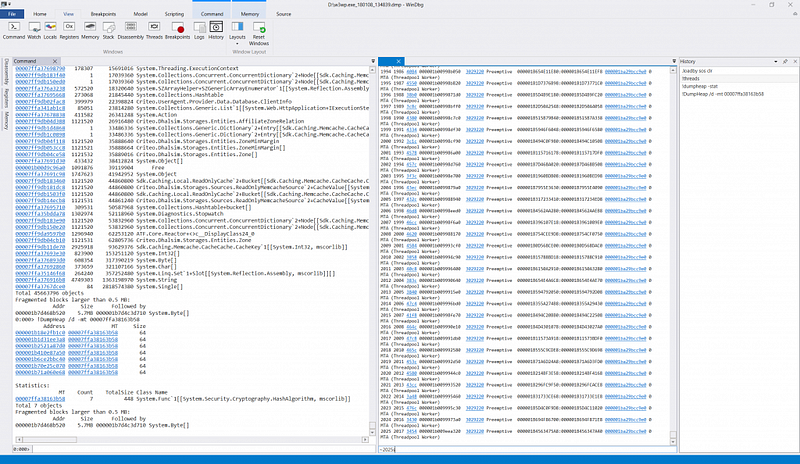Open the Disassembly window from the ribbon
This screenshot has height=464, width=800.
tap(131, 30)
